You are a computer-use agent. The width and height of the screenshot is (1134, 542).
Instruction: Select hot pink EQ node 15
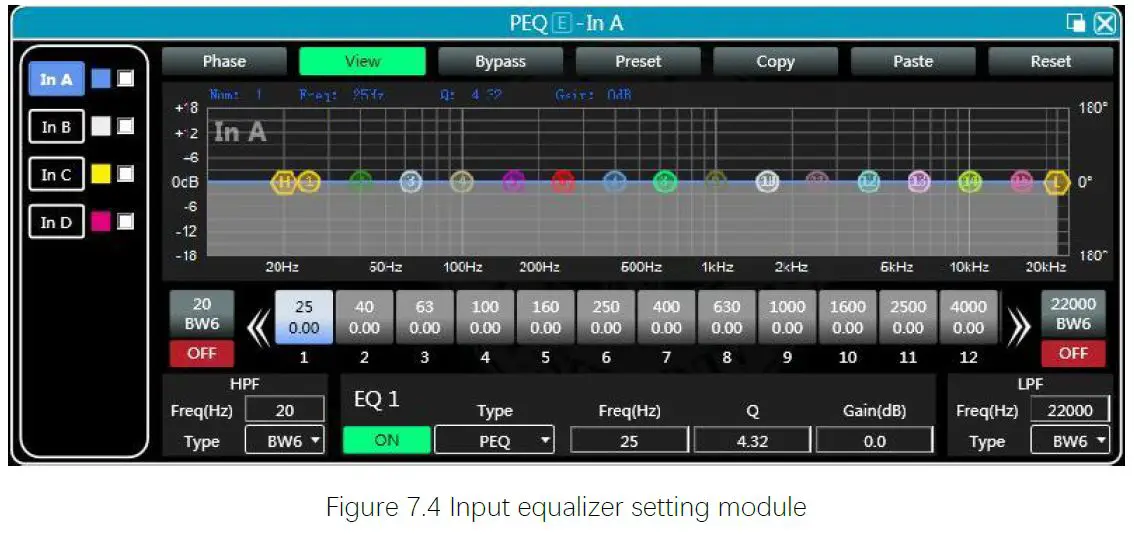(1021, 182)
